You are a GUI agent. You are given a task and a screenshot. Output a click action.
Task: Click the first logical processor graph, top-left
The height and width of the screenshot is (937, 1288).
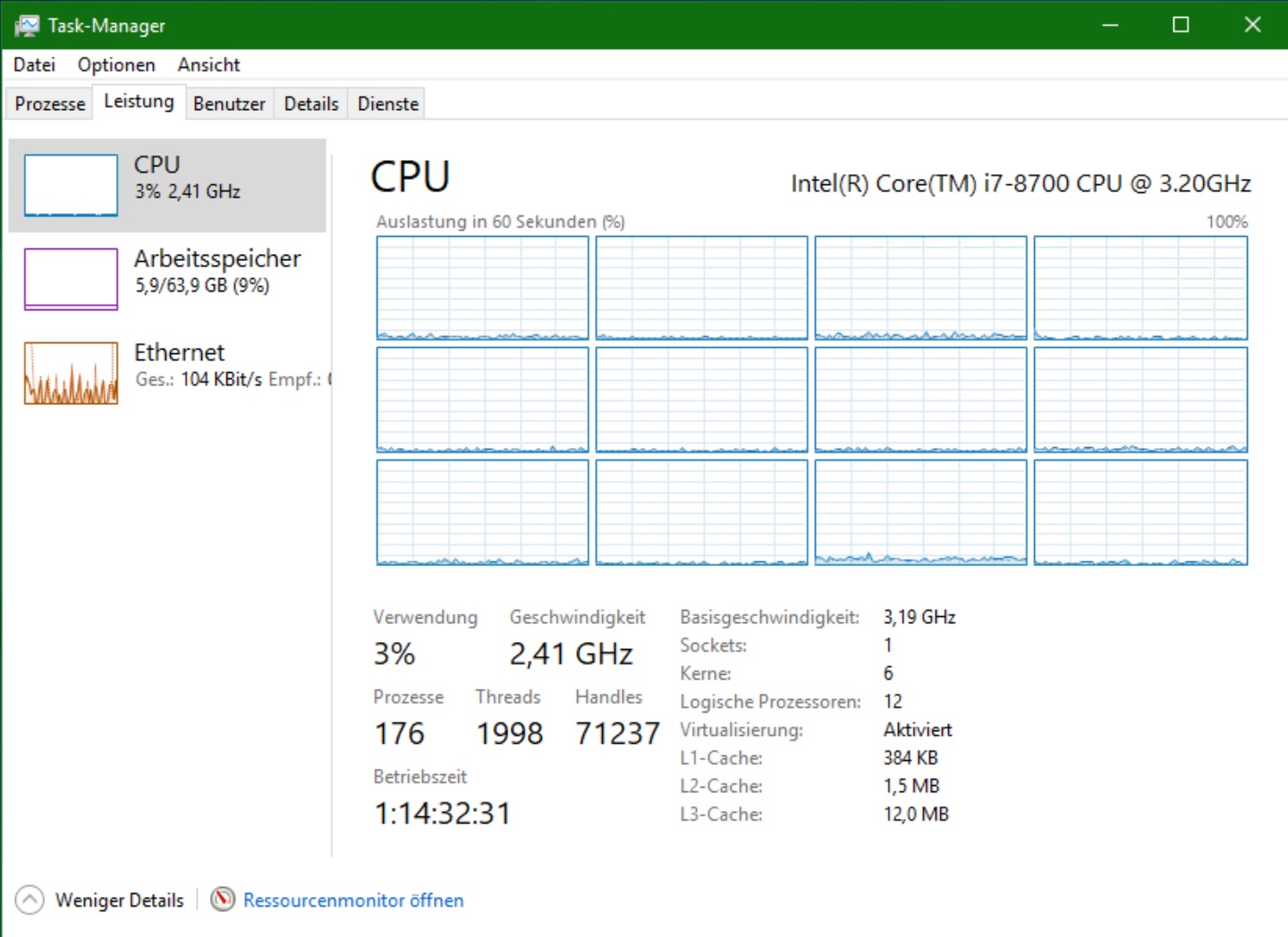click(482, 288)
